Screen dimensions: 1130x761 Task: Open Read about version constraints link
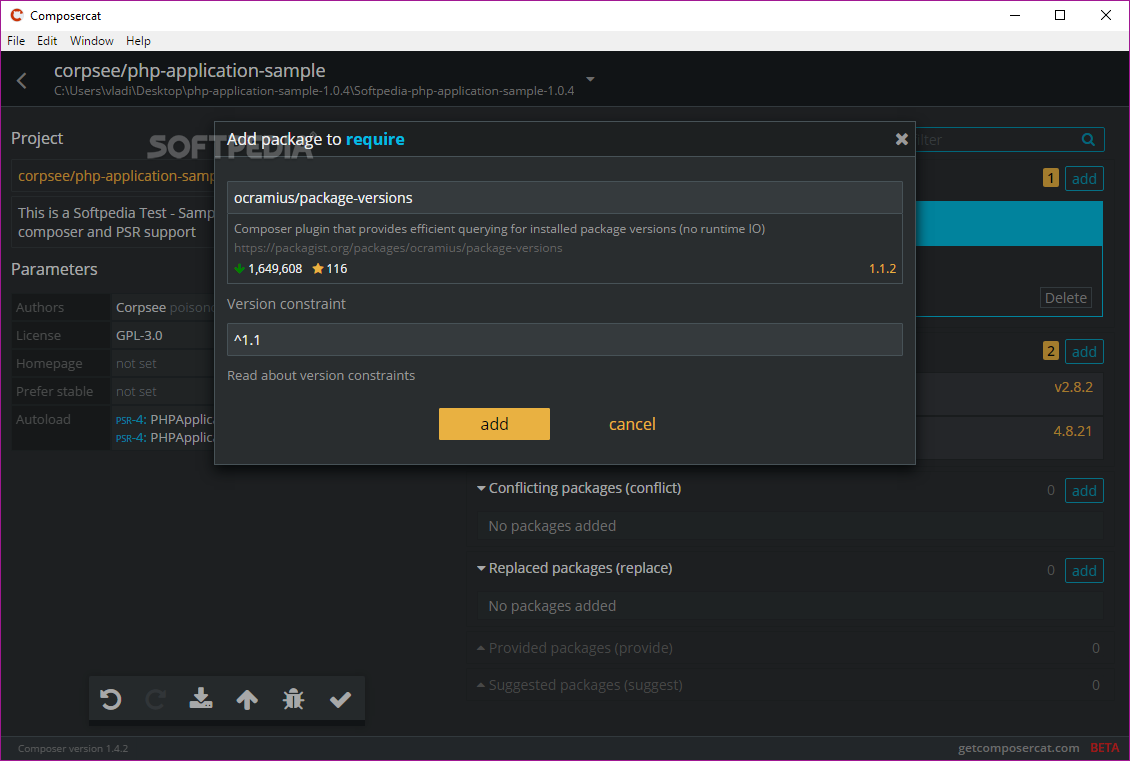(x=321, y=375)
